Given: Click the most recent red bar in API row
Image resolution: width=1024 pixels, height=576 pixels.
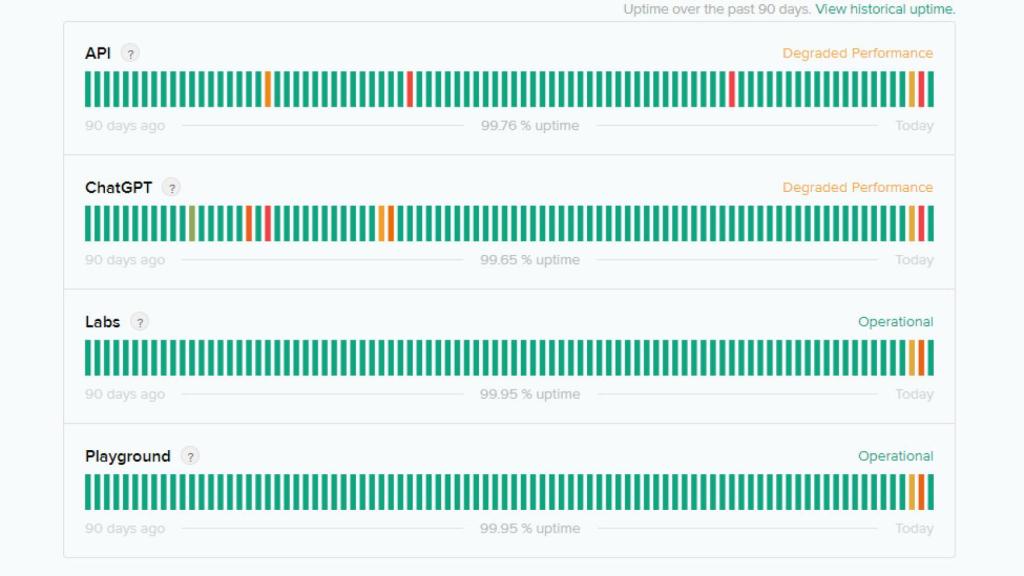Looking at the screenshot, I should point(921,89).
